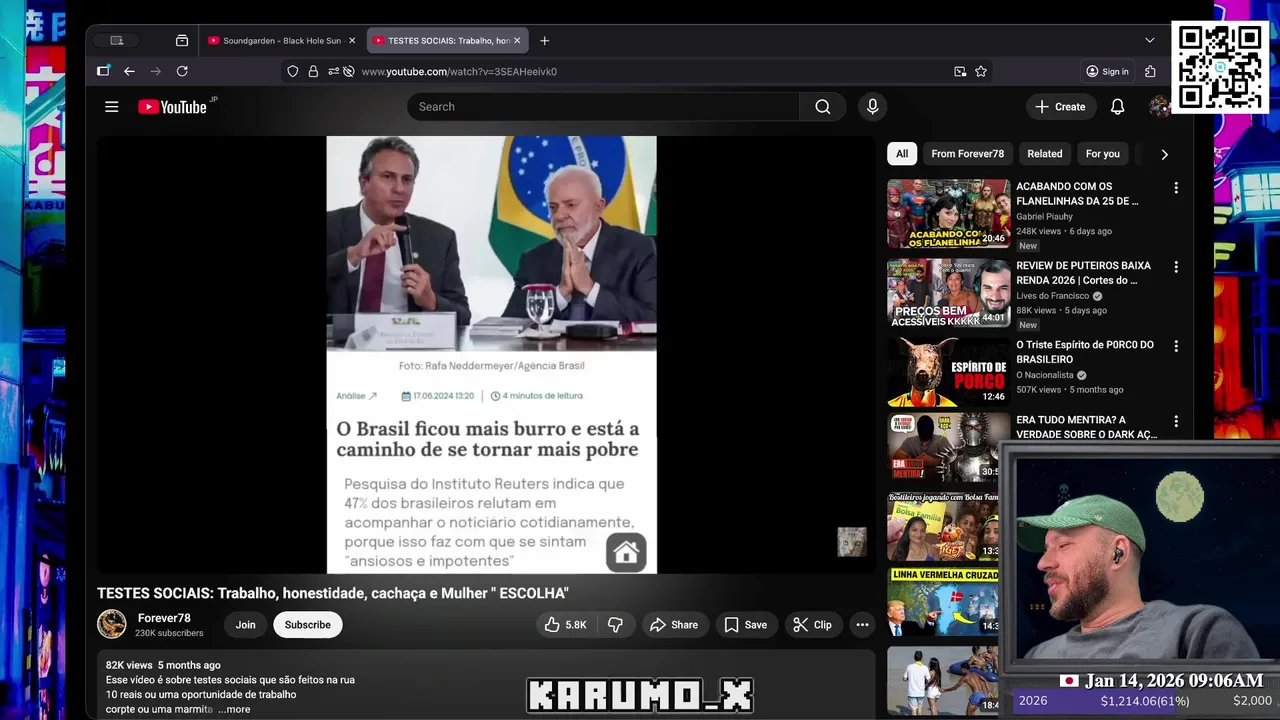Open ACABANDO COM OS FLANELINHAS thumbnail

tap(949, 213)
